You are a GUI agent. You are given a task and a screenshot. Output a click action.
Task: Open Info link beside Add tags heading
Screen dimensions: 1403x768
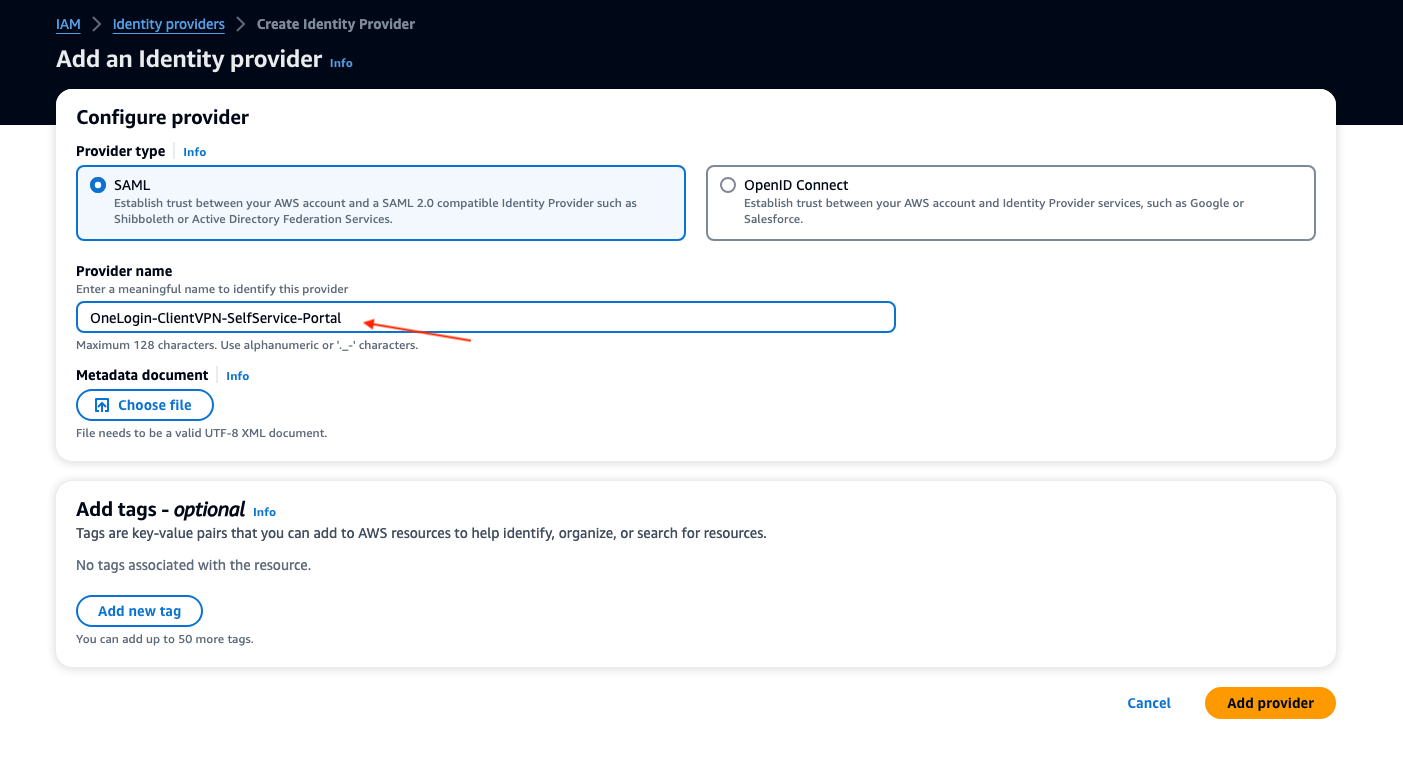[x=264, y=512]
